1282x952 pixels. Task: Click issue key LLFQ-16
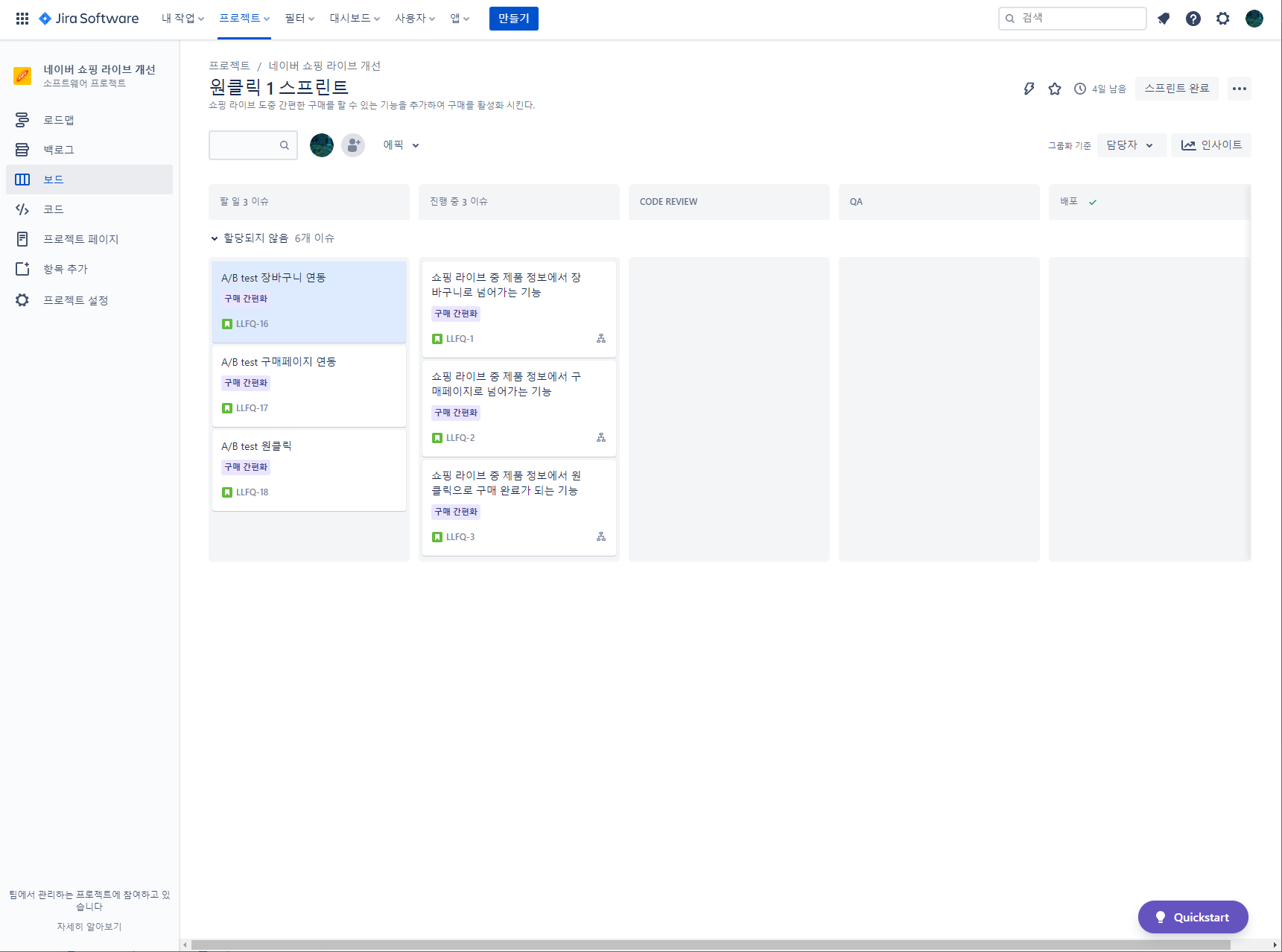pyautogui.click(x=253, y=324)
